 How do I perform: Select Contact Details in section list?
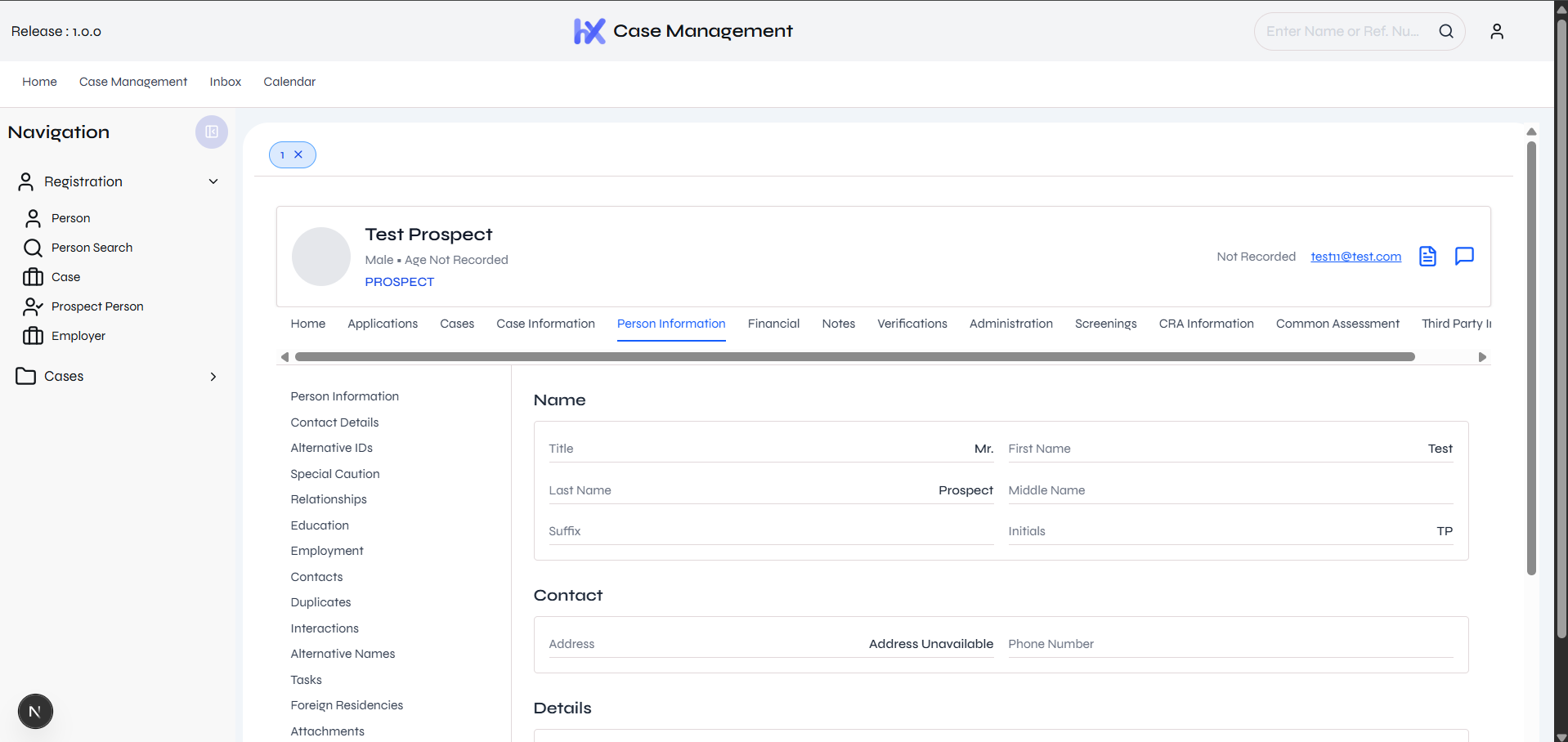[x=334, y=422]
